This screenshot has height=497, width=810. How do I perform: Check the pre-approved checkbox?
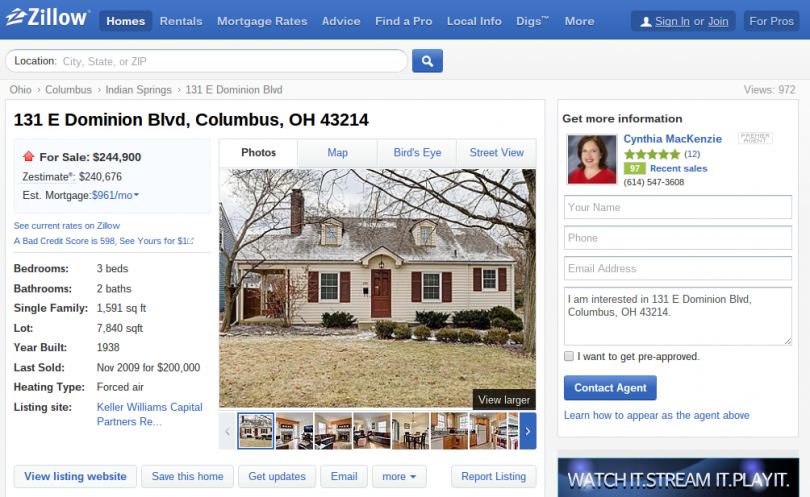point(569,356)
